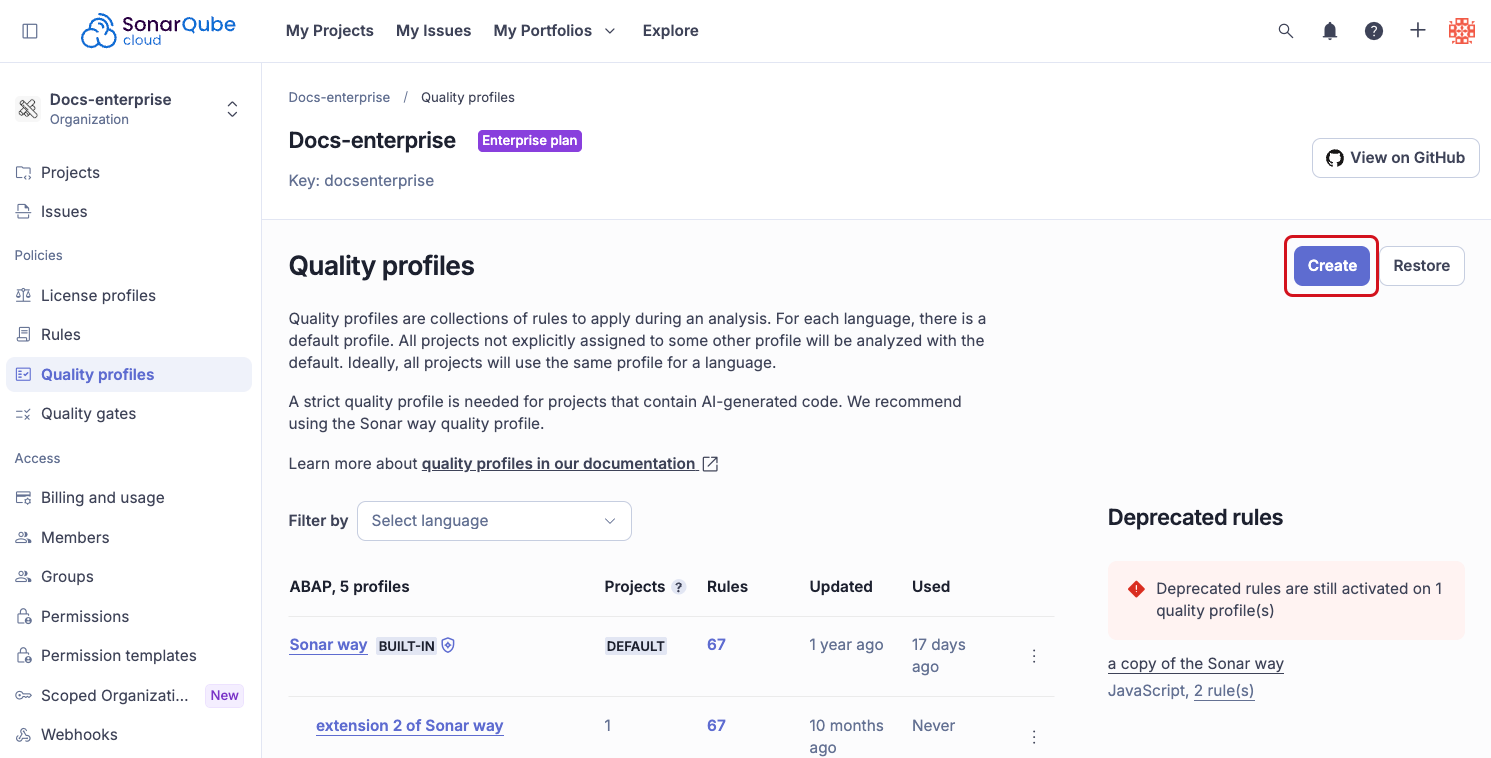The width and height of the screenshot is (1491, 758).
Task: Open quality profiles documentation link
Action: 559,464
